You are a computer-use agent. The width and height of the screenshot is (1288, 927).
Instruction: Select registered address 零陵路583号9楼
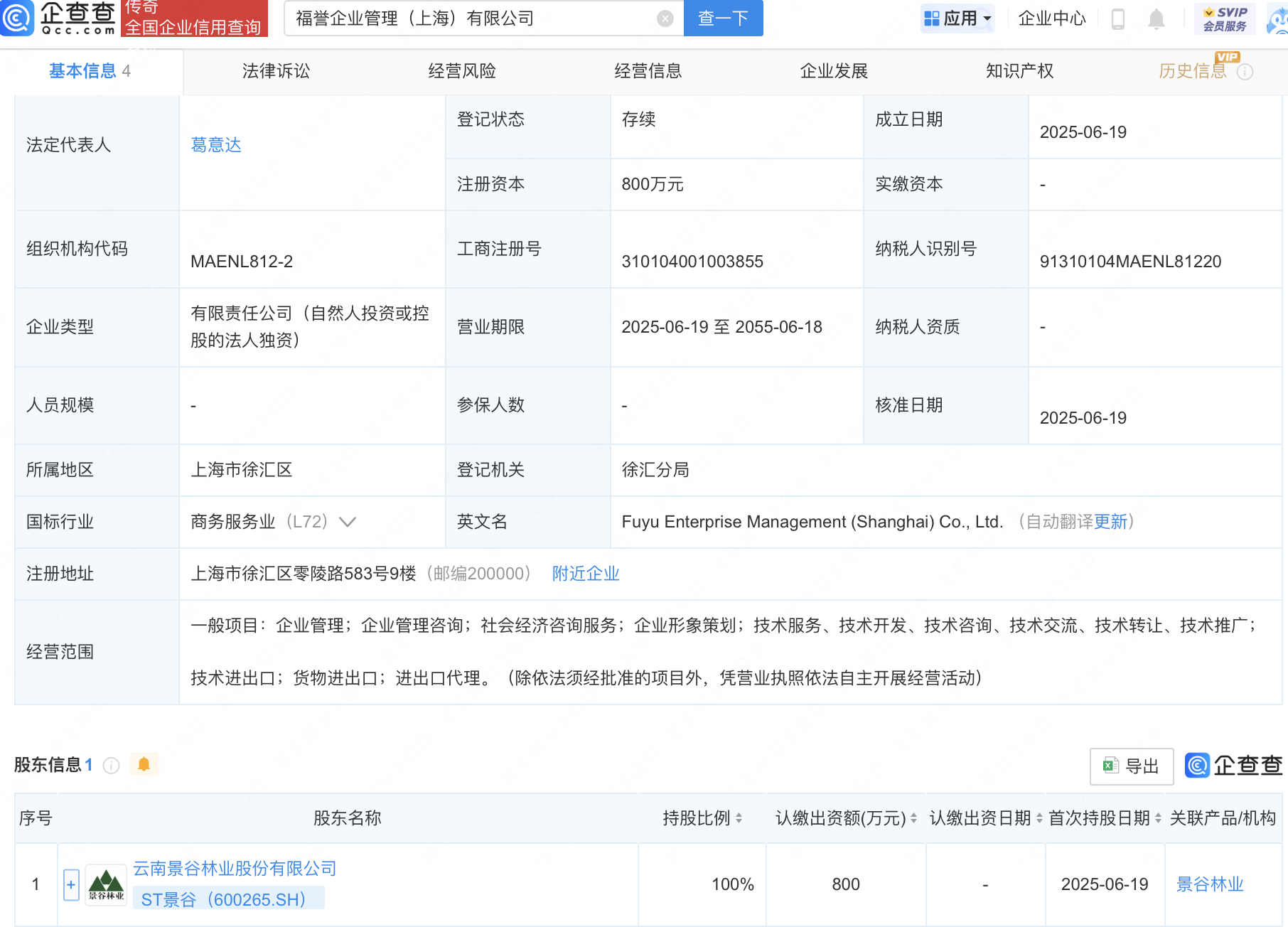304,574
